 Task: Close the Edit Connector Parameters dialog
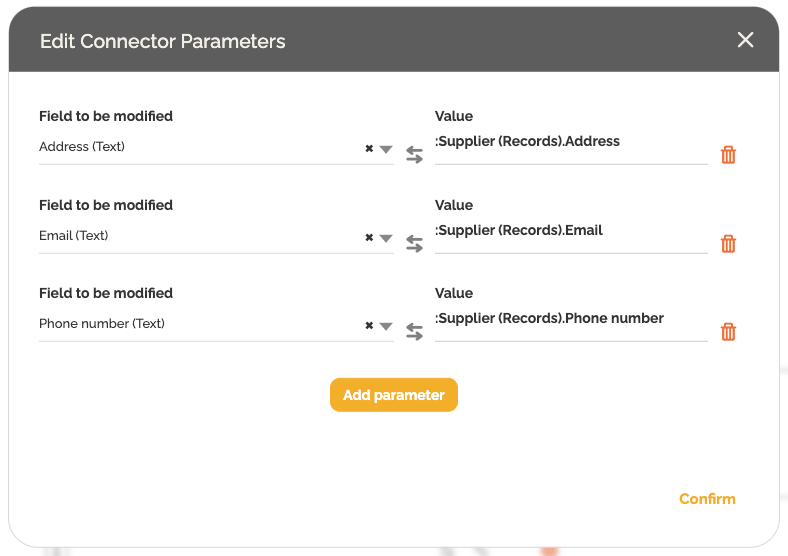(745, 40)
